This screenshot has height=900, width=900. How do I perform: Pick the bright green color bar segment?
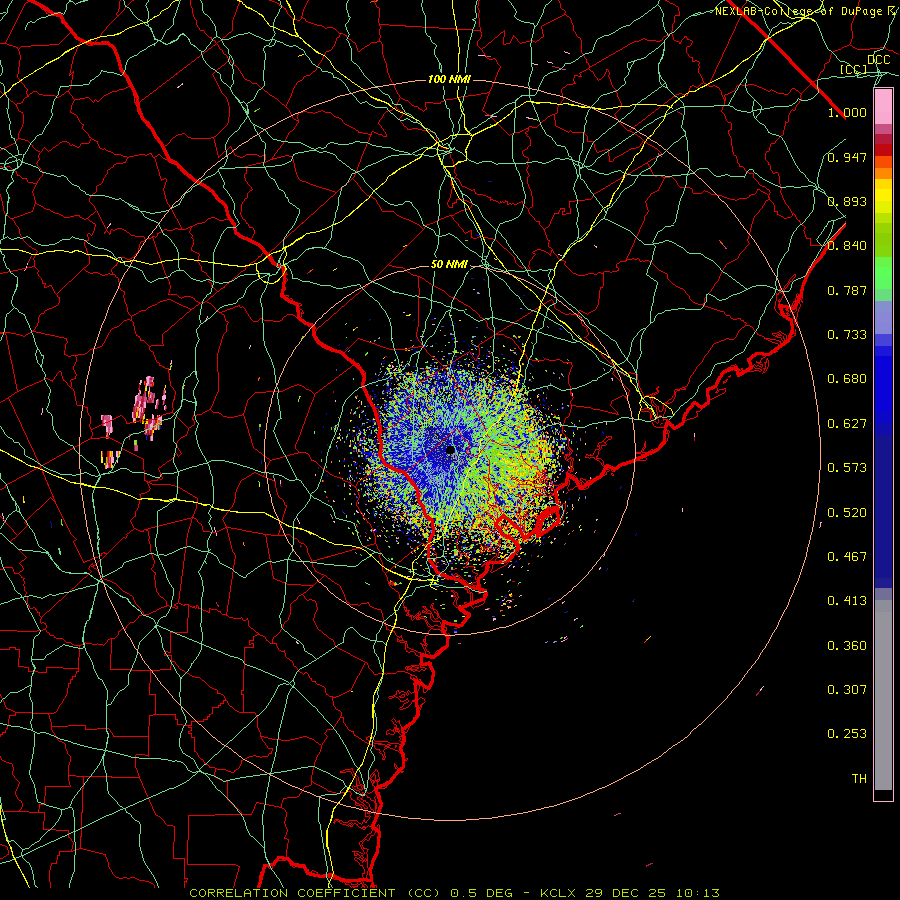[883, 273]
